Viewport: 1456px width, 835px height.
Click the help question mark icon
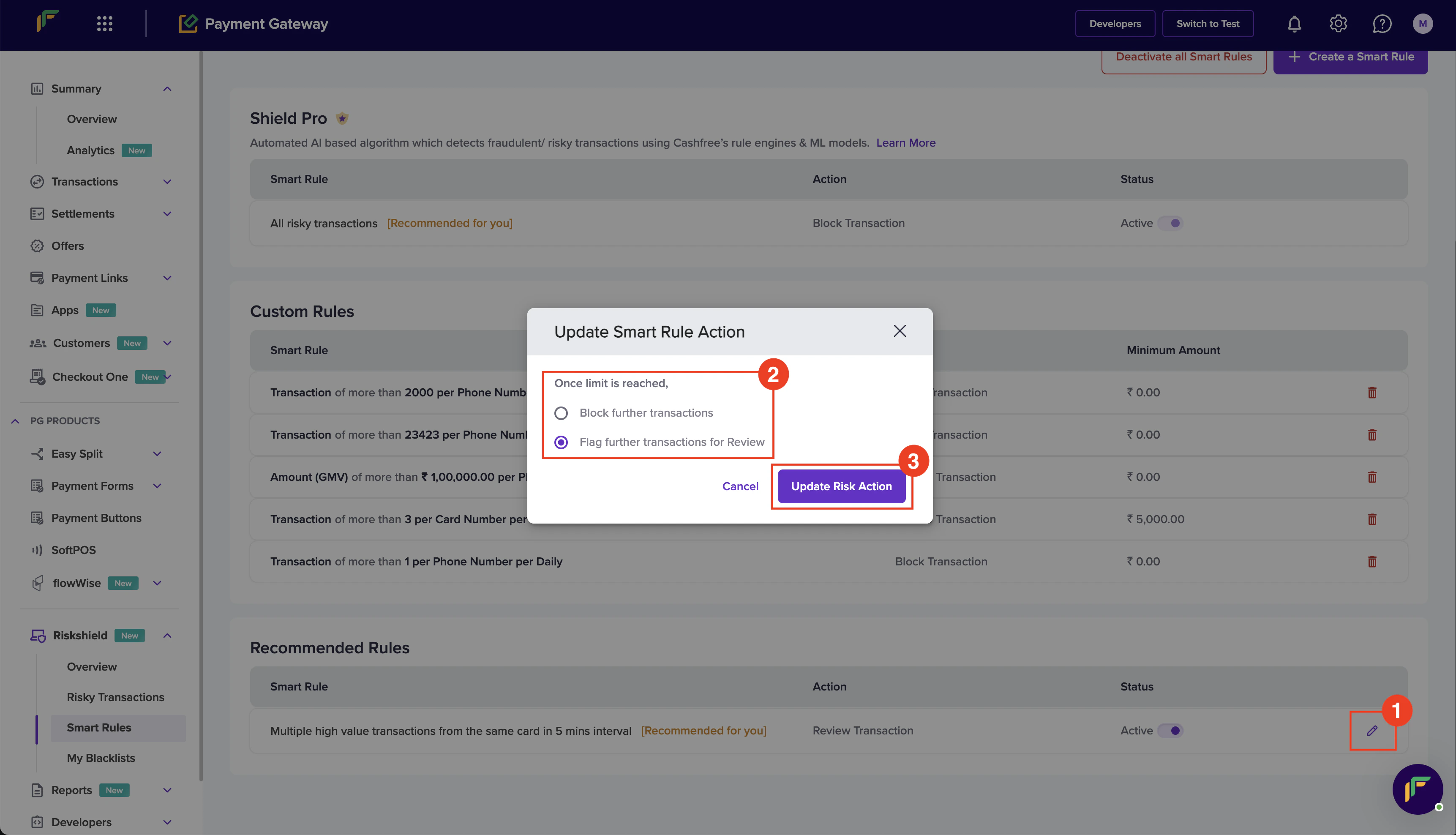tap(1382, 24)
